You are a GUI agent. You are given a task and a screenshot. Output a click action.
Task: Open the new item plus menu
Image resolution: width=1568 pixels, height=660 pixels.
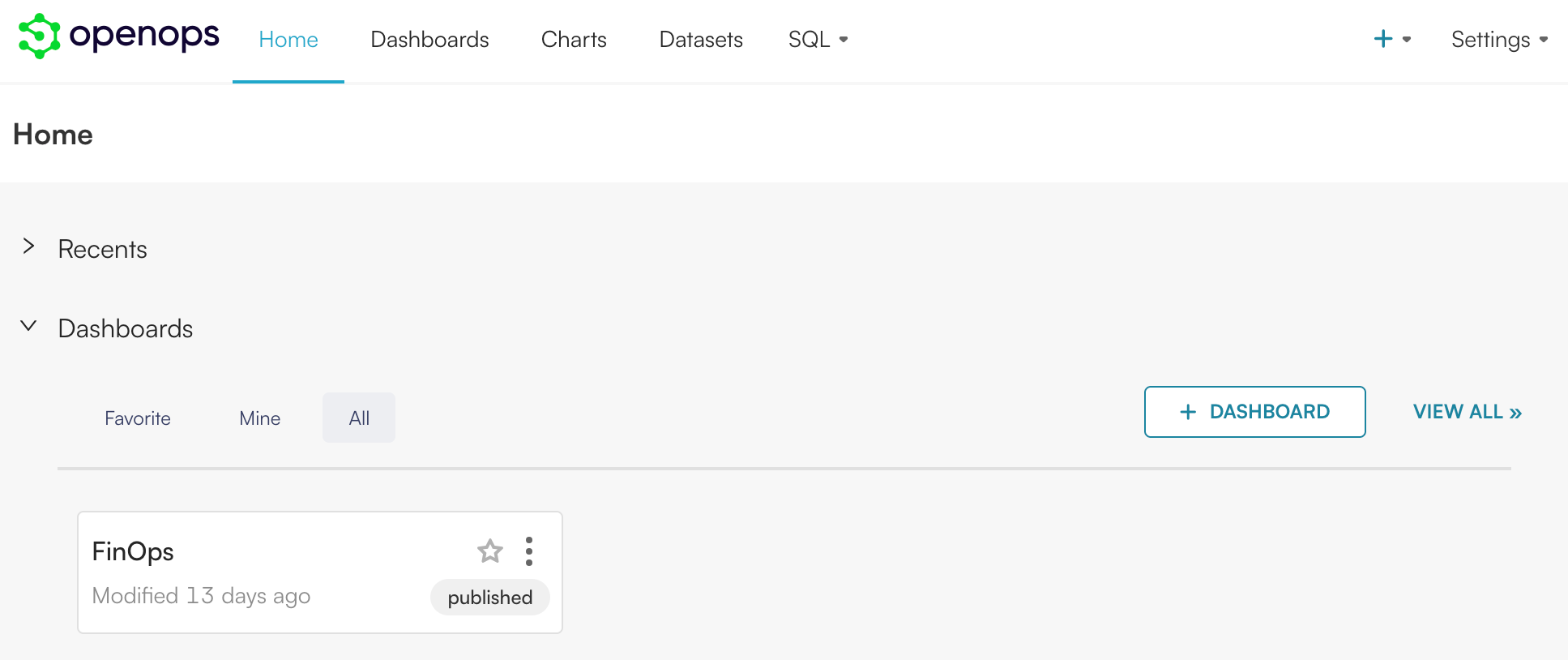(x=1382, y=37)
